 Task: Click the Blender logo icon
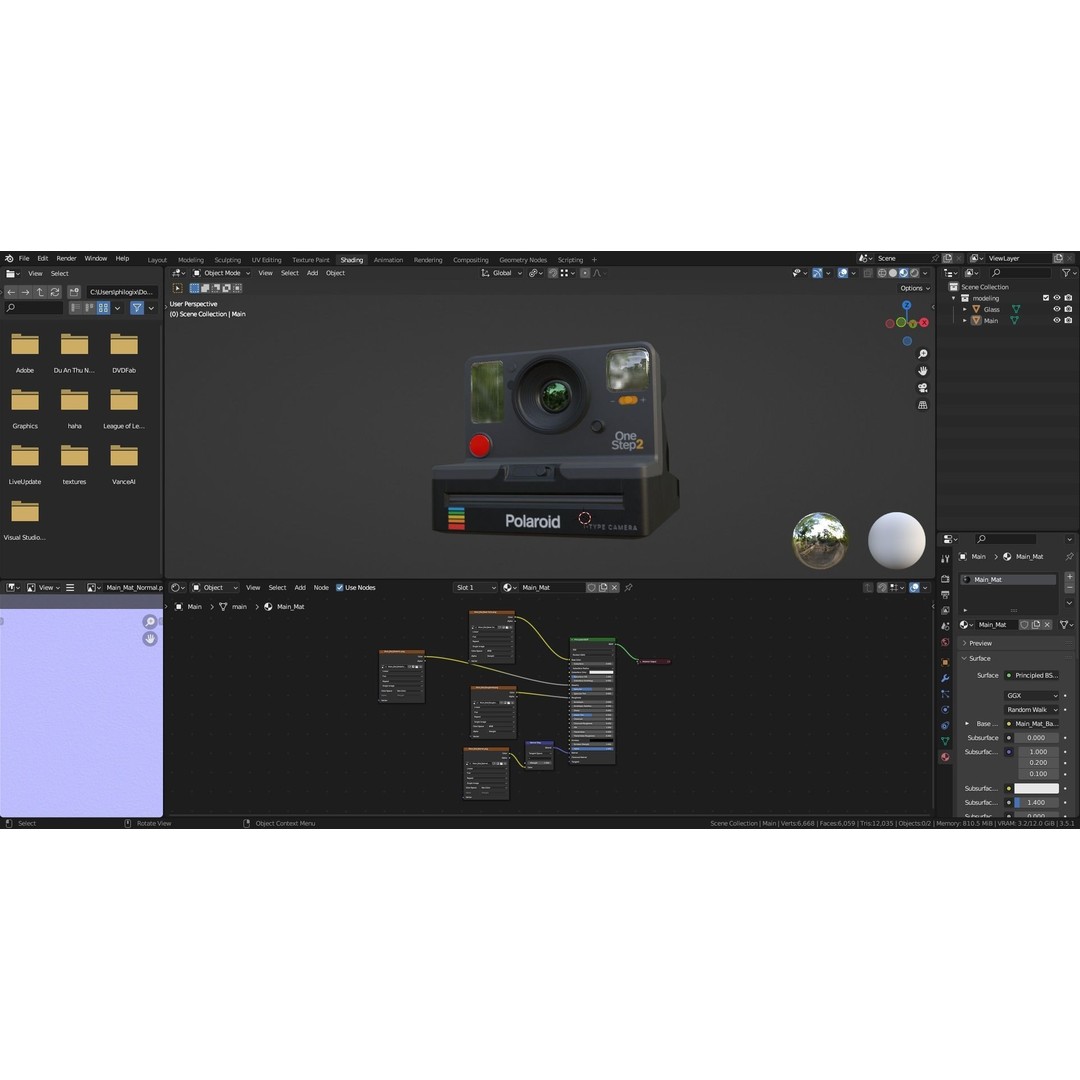click(9, 258)
